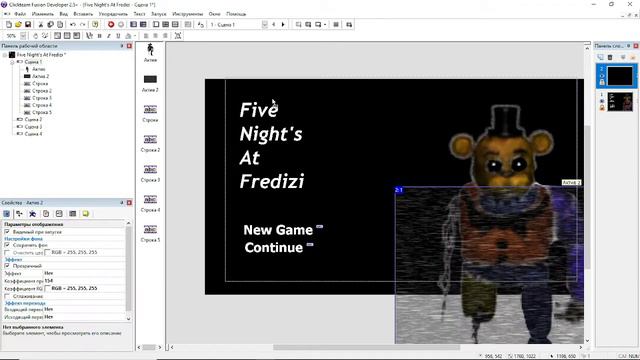The width and height of the screenshot is (640, 360).
Task: Open the Movement tab running-man icon in Properties
Action: point(33,214)
